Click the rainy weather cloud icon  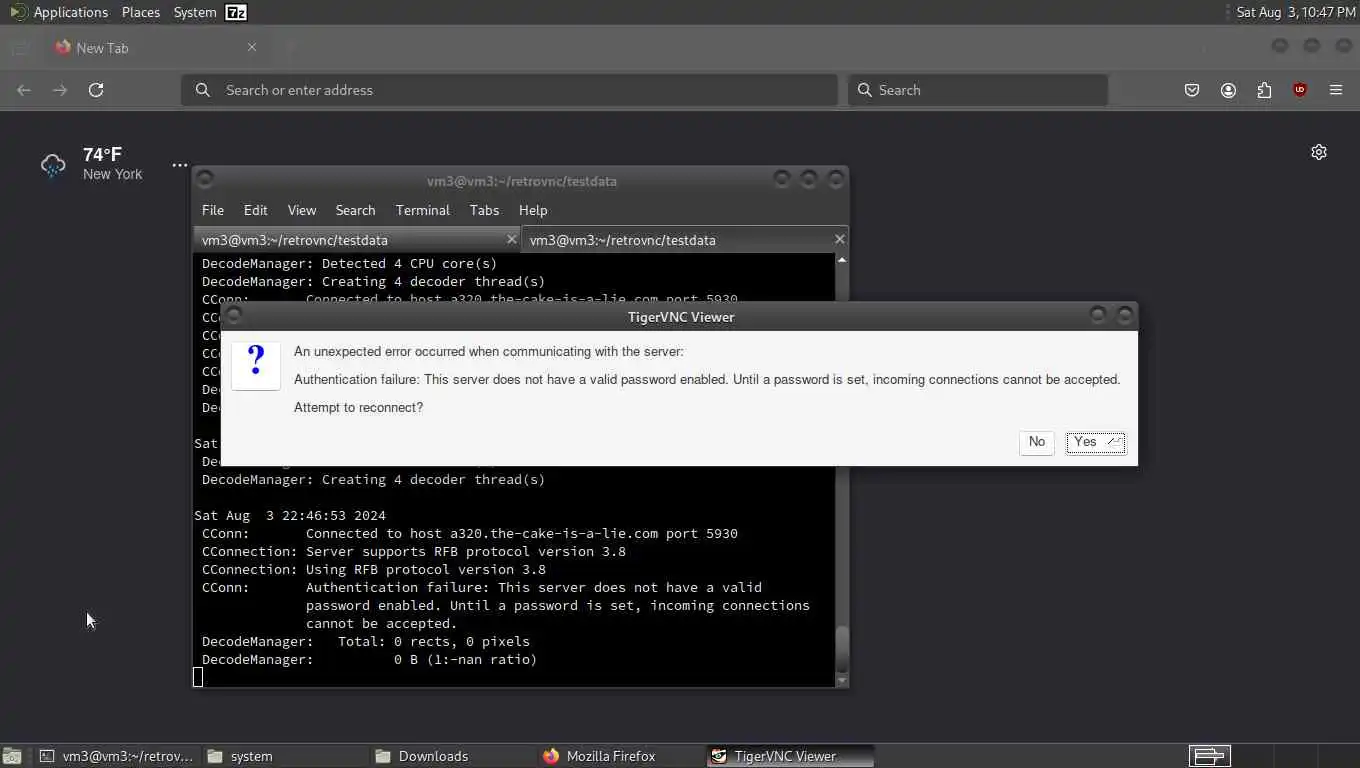pos(53,165)
